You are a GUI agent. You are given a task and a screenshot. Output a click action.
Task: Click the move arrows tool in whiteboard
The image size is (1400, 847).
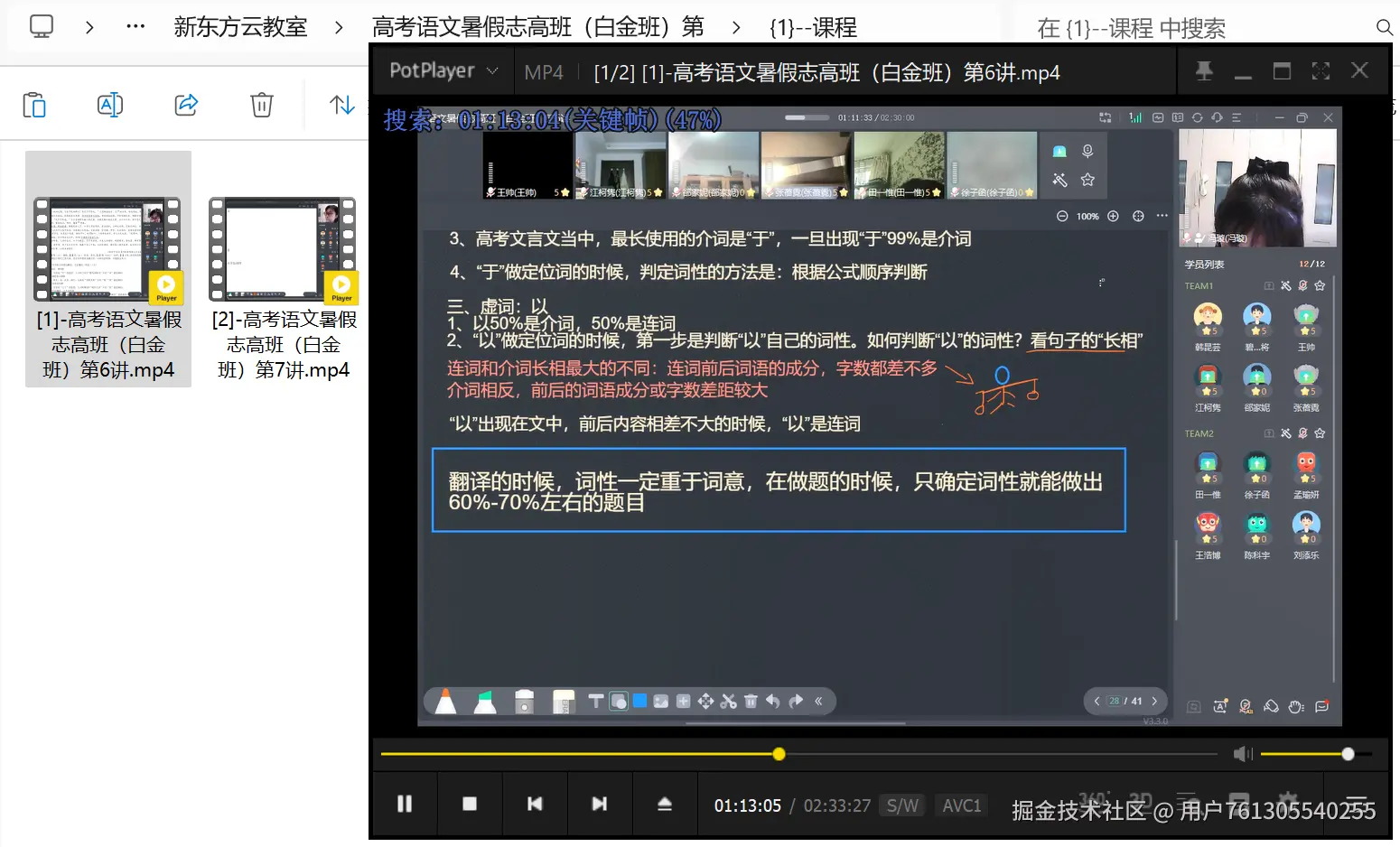click(705, 701)
